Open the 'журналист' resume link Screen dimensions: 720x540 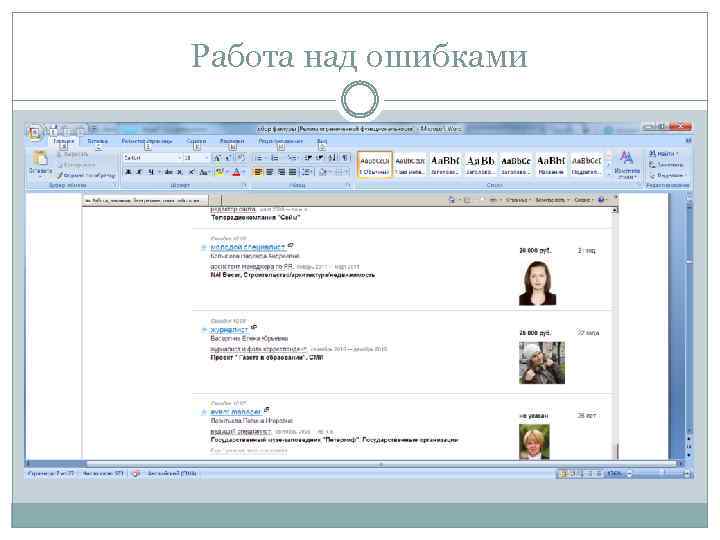[229, 330]
